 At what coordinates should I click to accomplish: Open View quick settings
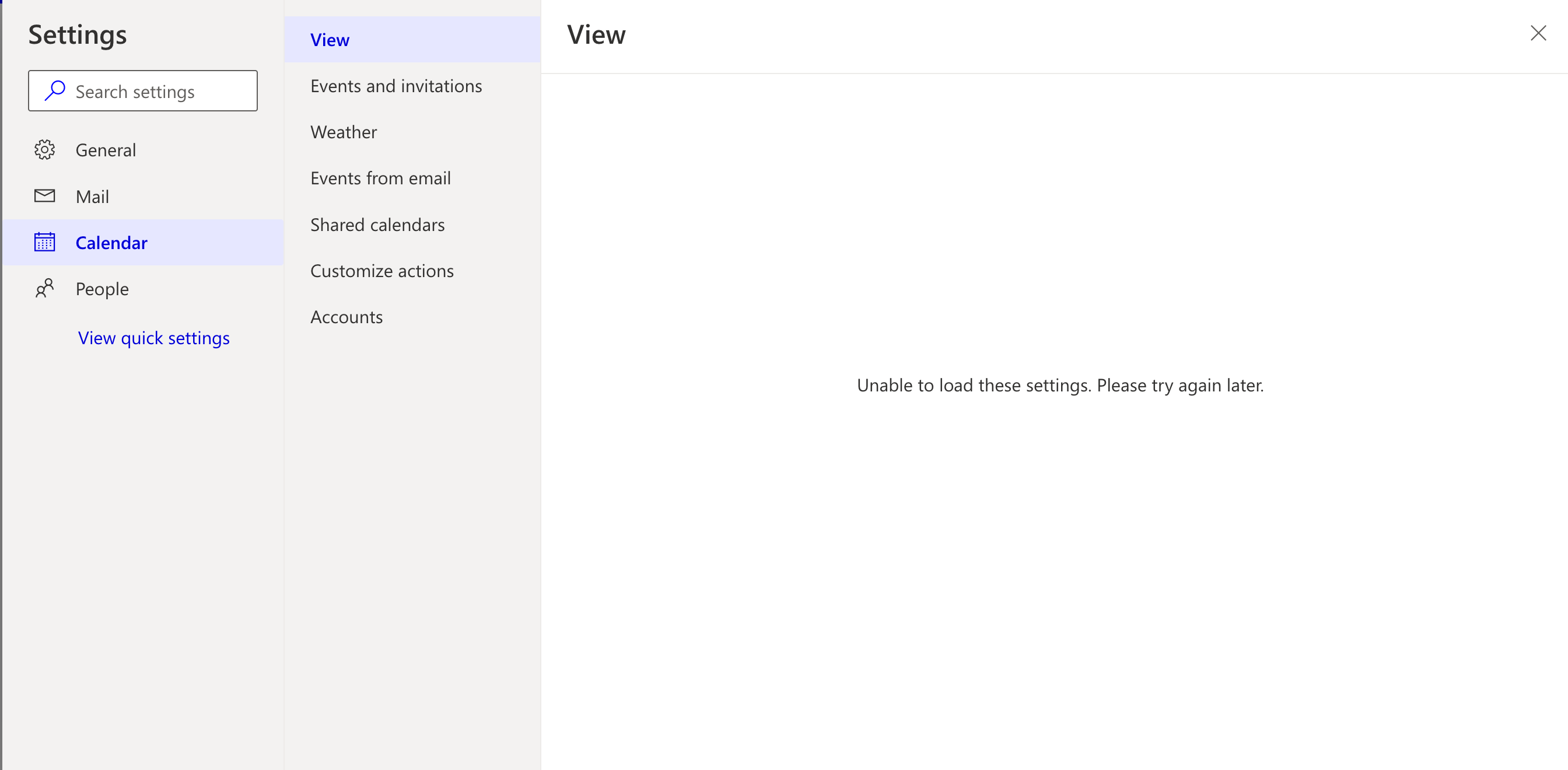pyautogui.click(x=153, y=338)
